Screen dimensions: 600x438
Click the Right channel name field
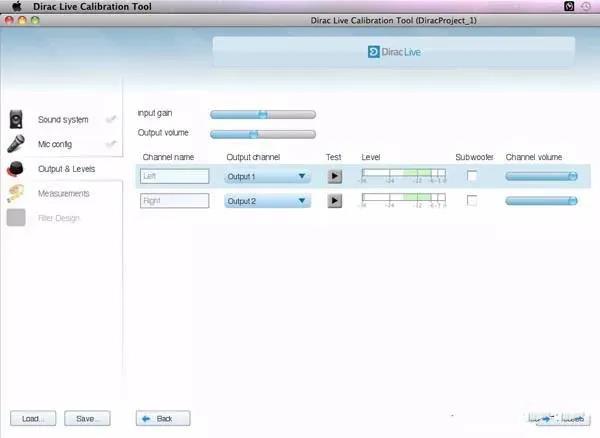click(x=174, y=201)
